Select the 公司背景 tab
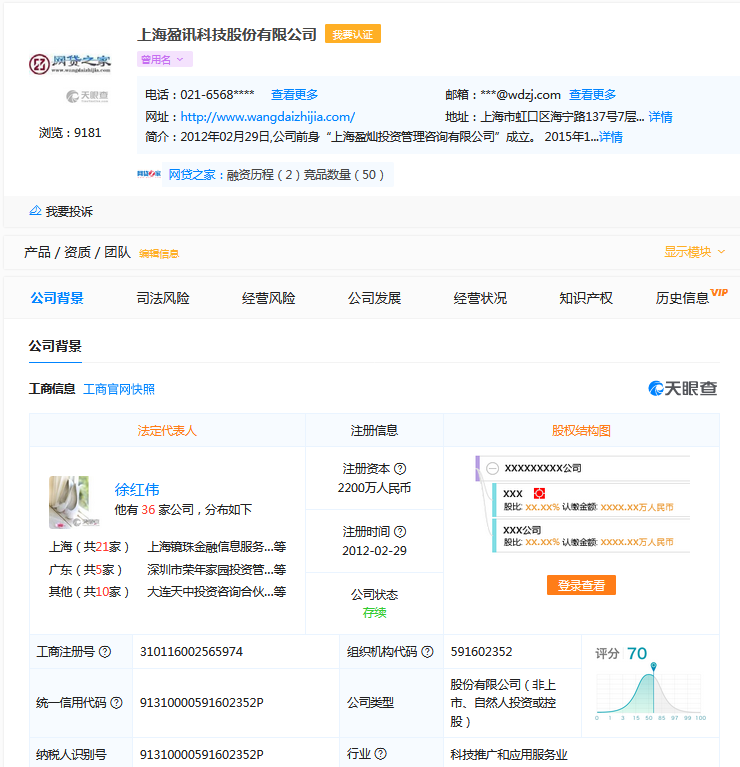 (x=57, y=298)
